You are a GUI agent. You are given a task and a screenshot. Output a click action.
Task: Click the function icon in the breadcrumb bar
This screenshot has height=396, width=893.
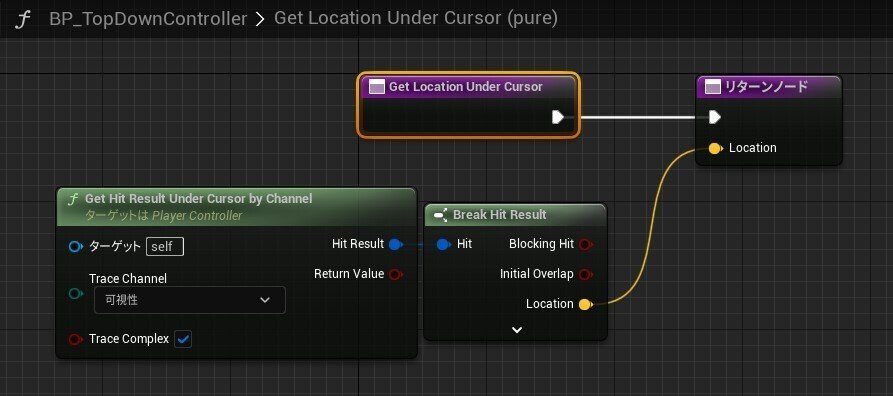tap(22, 19)
